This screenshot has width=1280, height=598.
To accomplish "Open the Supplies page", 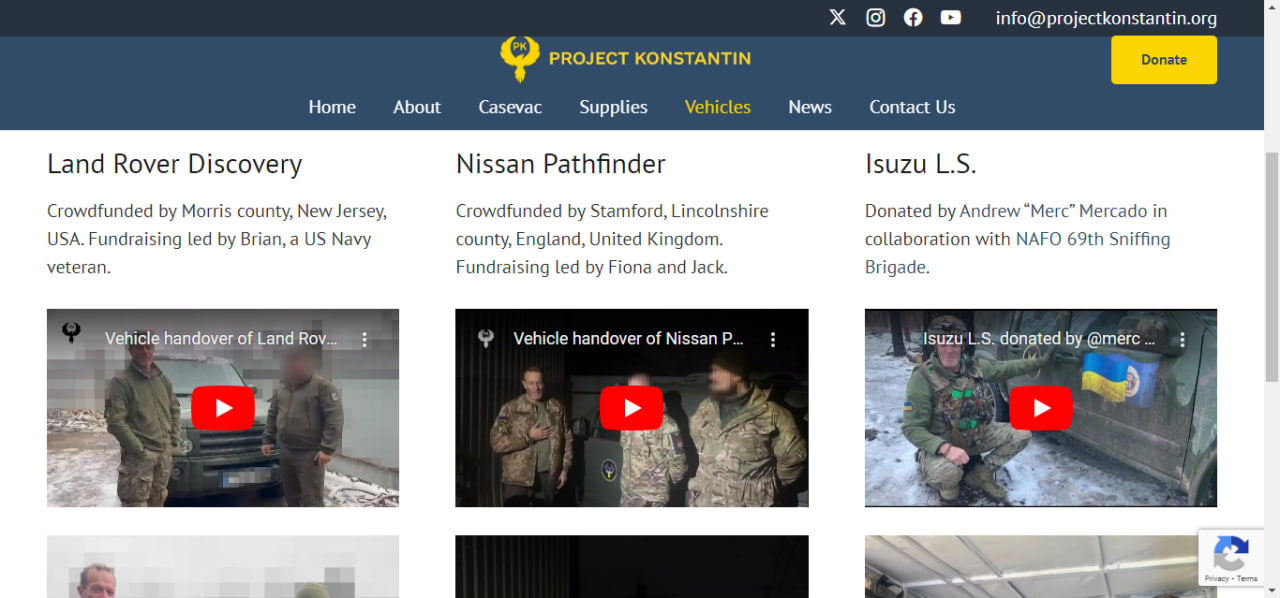I will (x=613, y=107).
